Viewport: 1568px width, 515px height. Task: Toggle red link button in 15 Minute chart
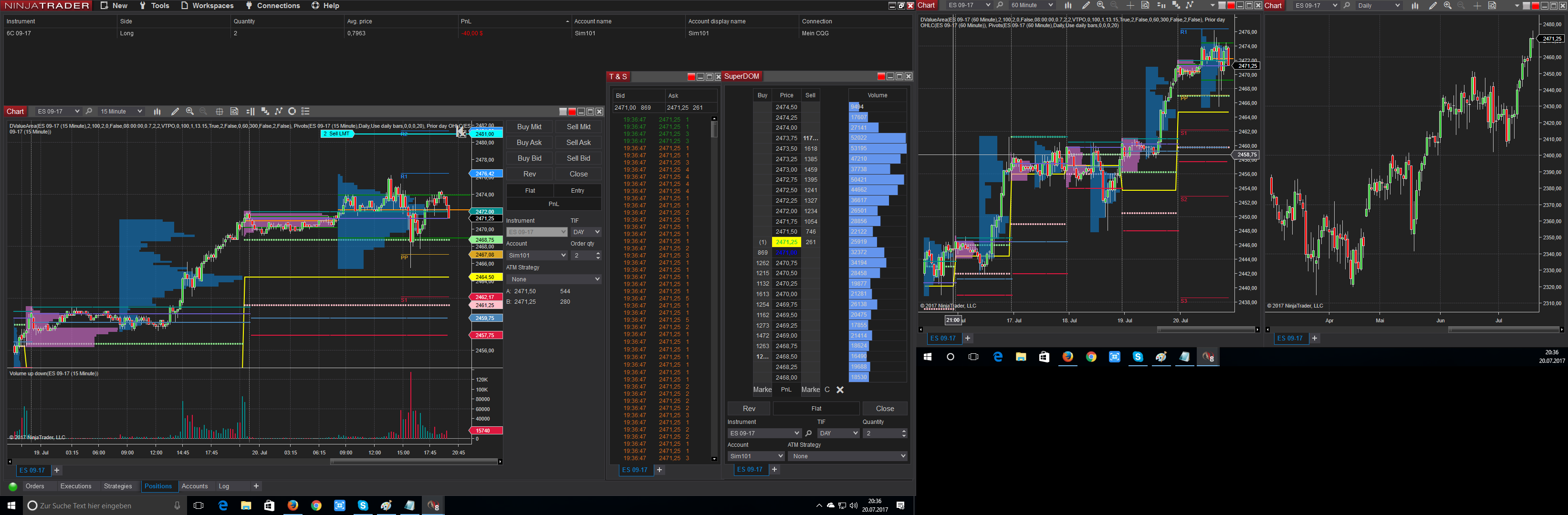[572, 111]
